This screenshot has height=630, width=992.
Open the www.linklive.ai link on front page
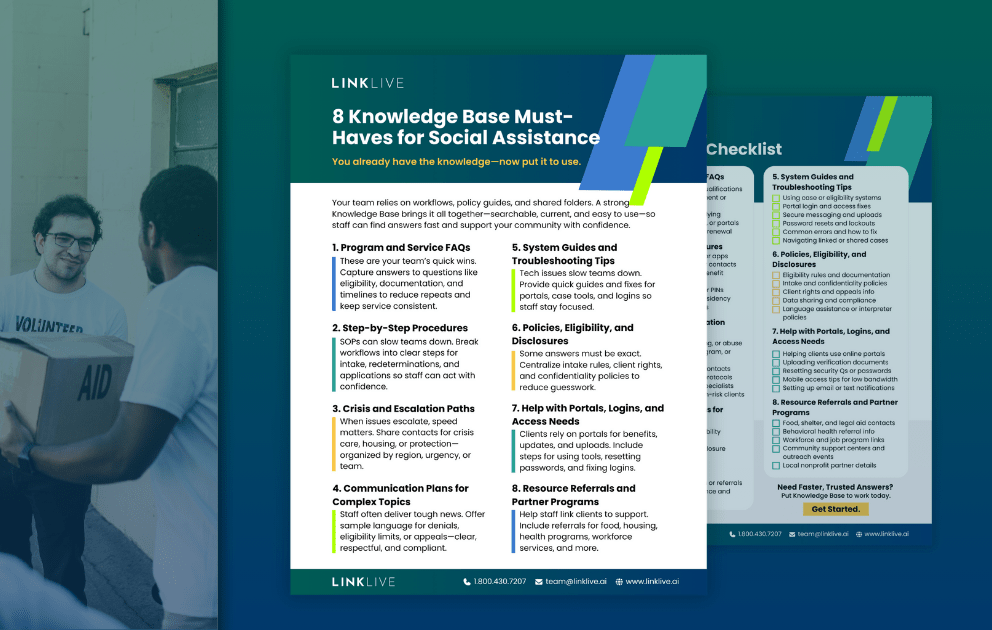pyautogui.click(x=660, y=581)
